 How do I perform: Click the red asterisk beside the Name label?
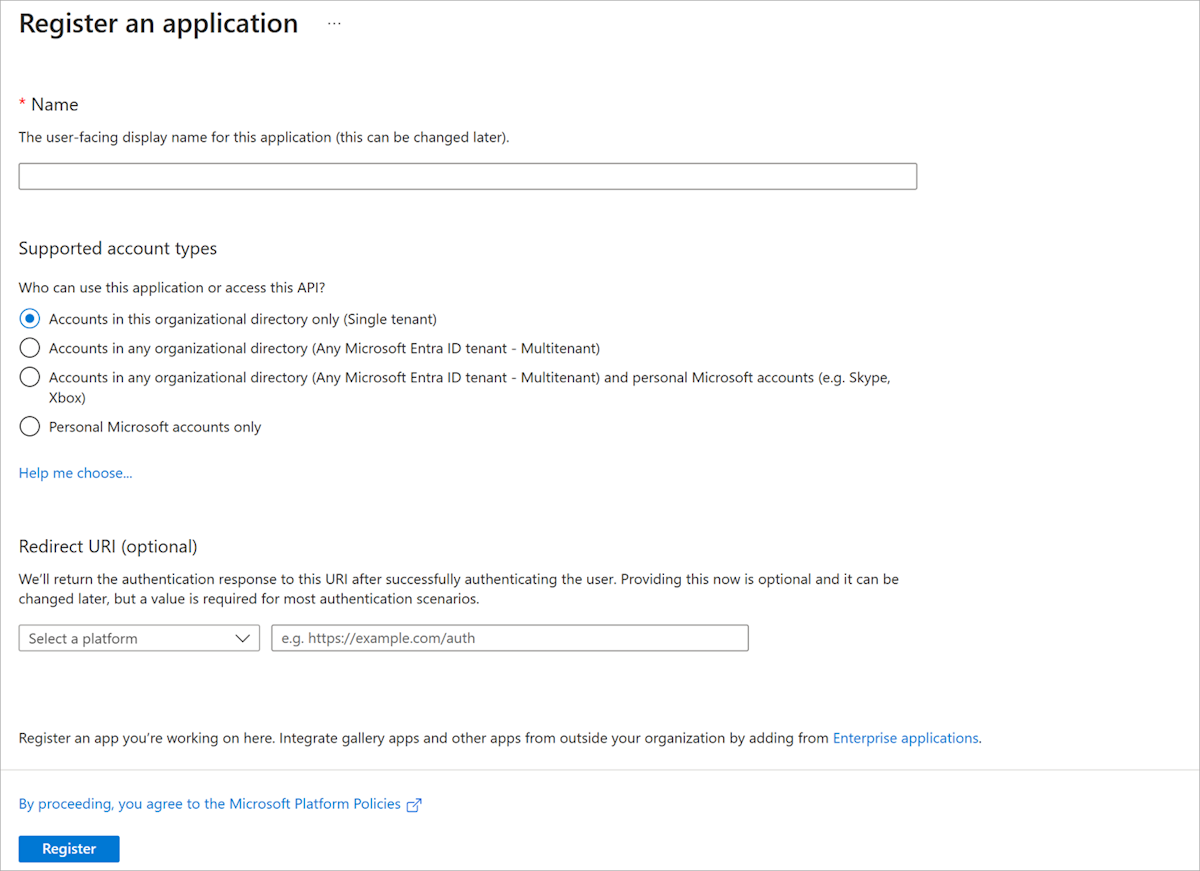(x=22, y=103)
